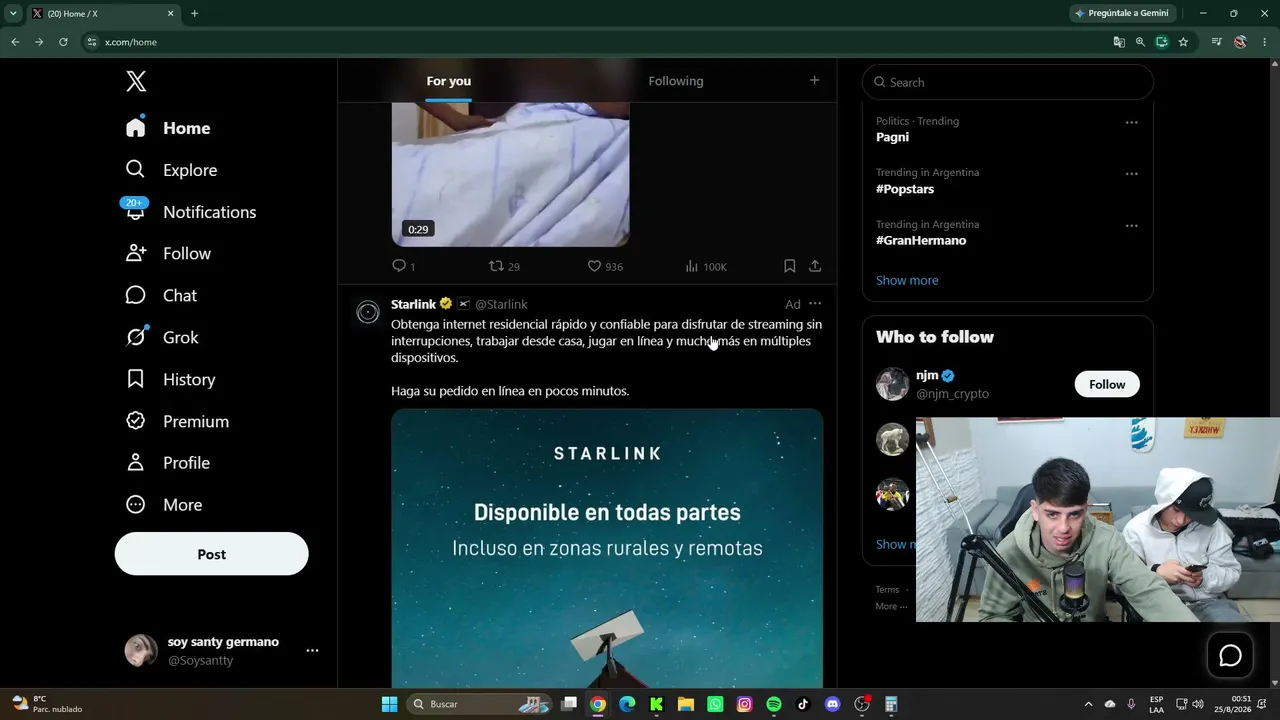The image size is (1280, 720).
Task: Open njm profile avatar in Who to follow
Action: 892,384
